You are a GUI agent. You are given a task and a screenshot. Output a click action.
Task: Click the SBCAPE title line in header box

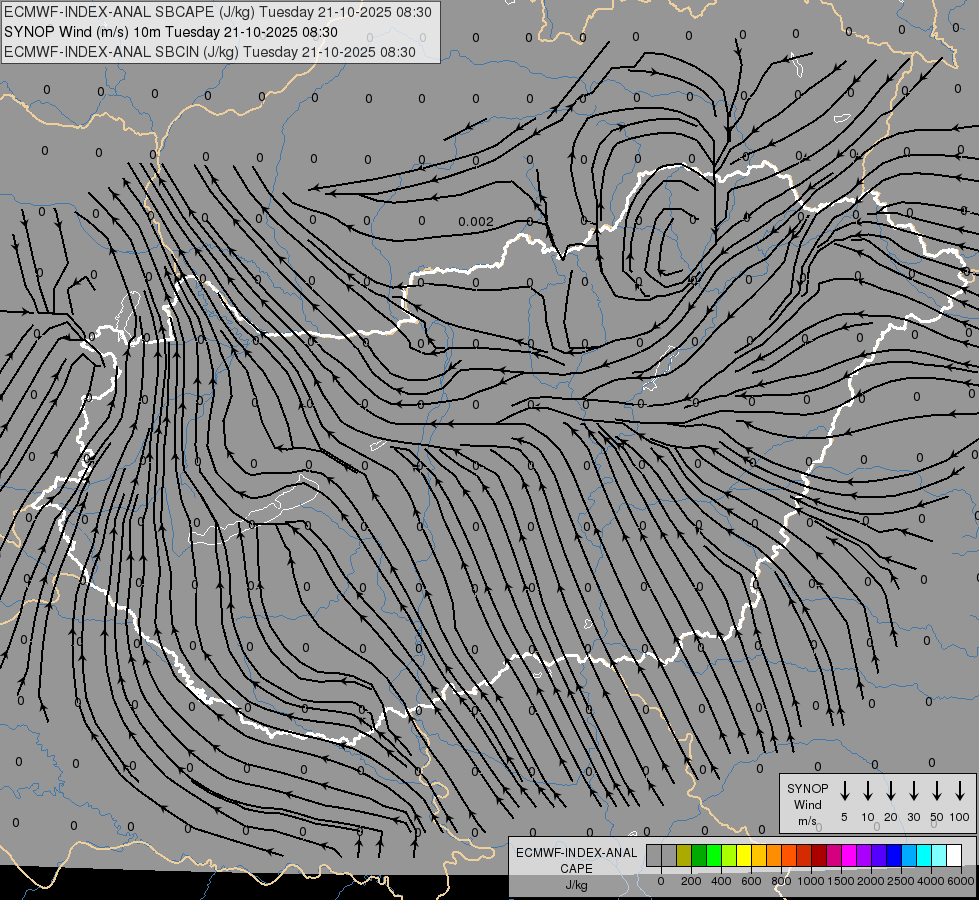217,12
